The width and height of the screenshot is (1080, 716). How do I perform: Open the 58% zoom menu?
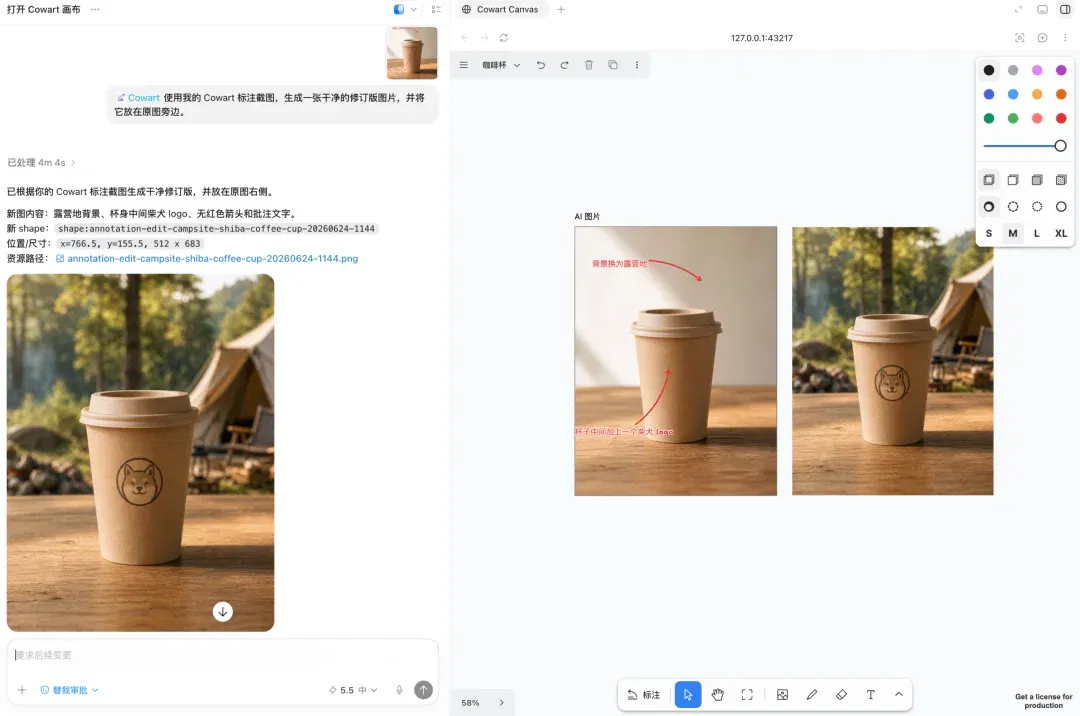pyautogui.click(x=470, y=703)
